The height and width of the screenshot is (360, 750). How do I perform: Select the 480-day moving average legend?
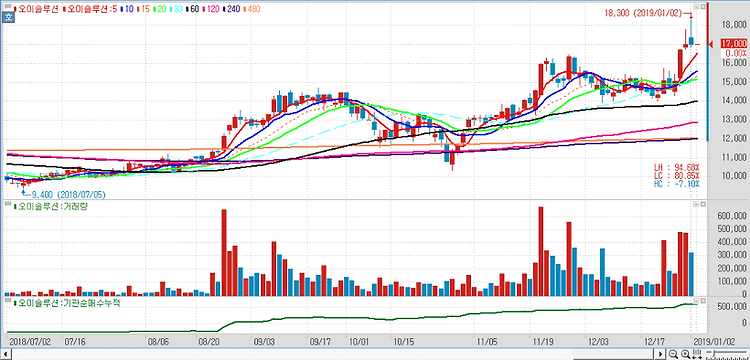pyautogui.click(x=252, y=9)
